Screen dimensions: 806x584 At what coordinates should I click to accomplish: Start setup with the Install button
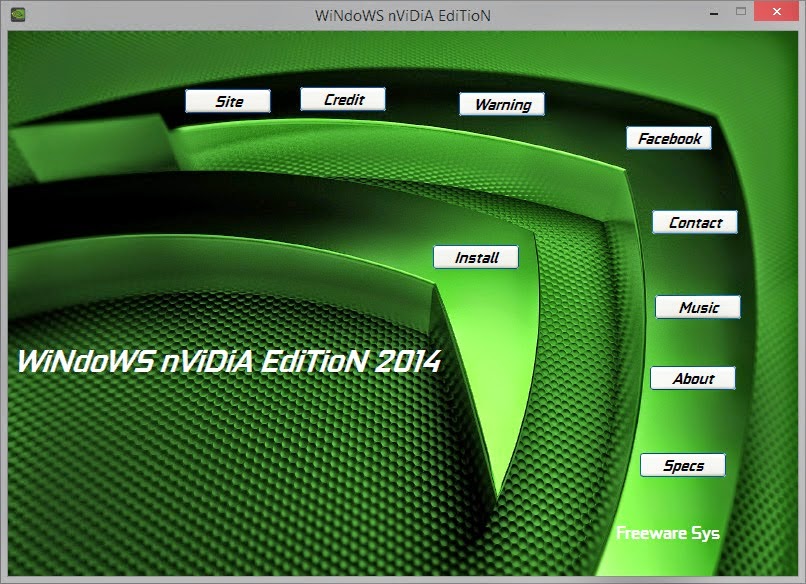click(x=476, y=257)
